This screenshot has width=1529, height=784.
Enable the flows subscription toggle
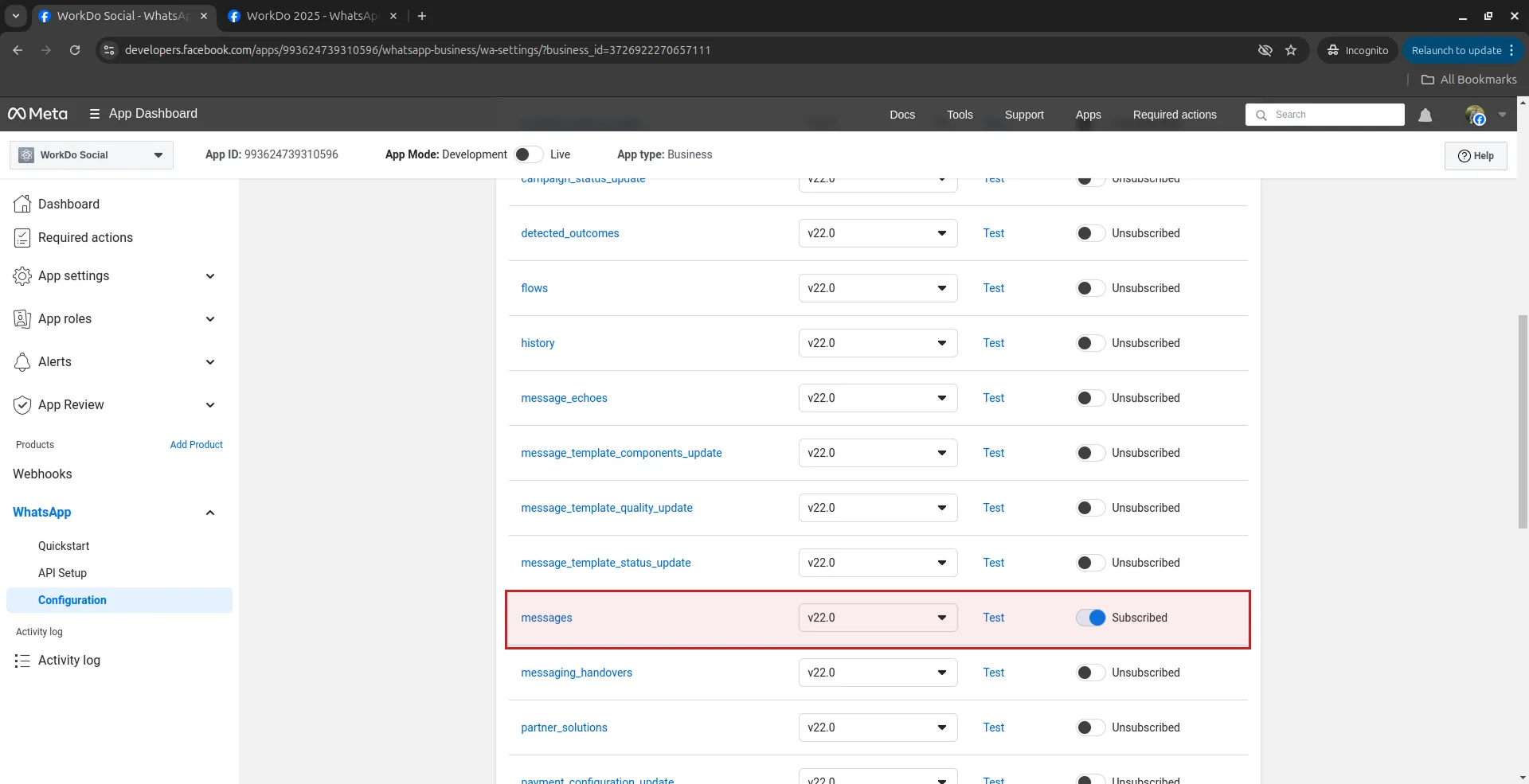[x=1090, y=288]
